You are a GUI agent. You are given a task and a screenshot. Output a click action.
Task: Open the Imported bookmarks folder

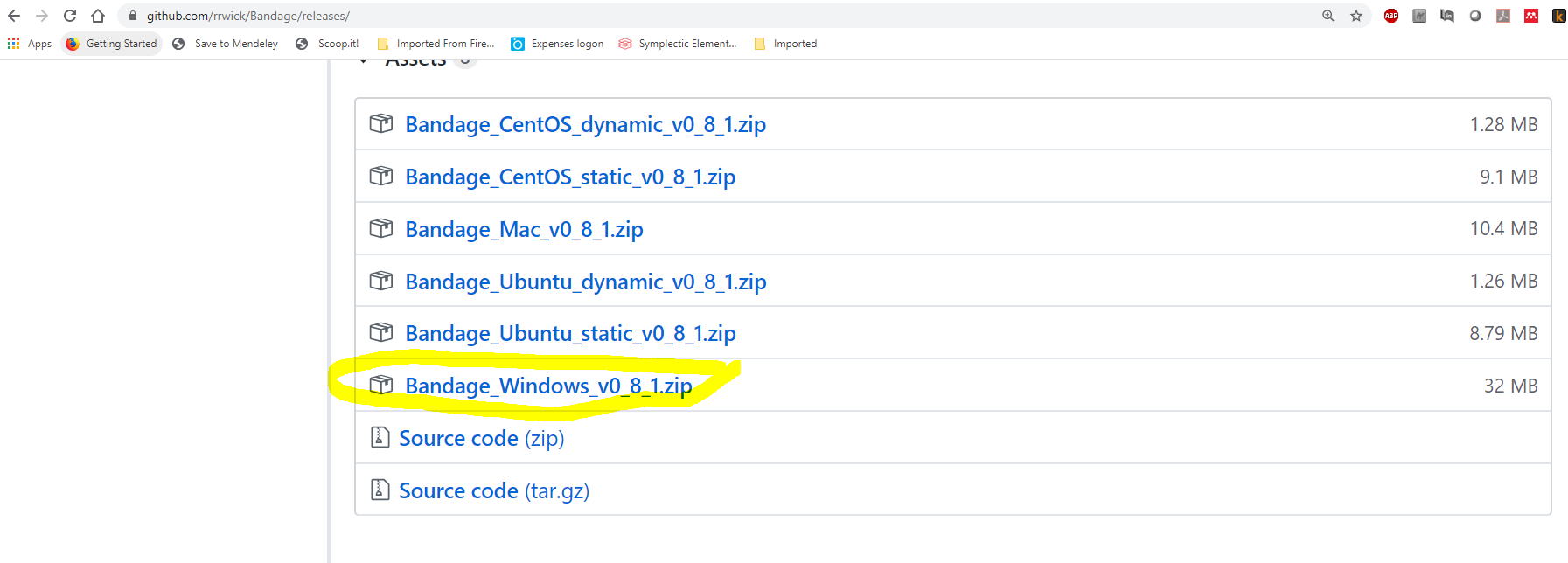click(x=785, y=44)
